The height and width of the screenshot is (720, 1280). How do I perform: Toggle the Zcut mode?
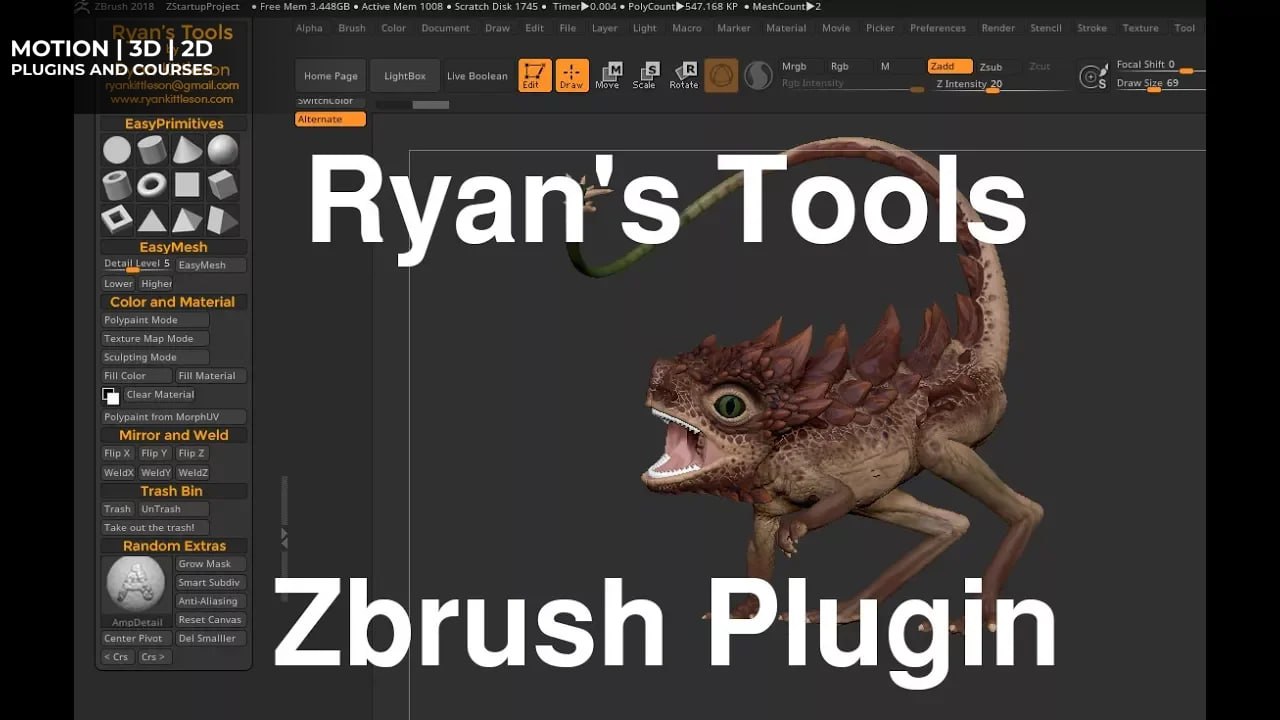point(1040,66)
